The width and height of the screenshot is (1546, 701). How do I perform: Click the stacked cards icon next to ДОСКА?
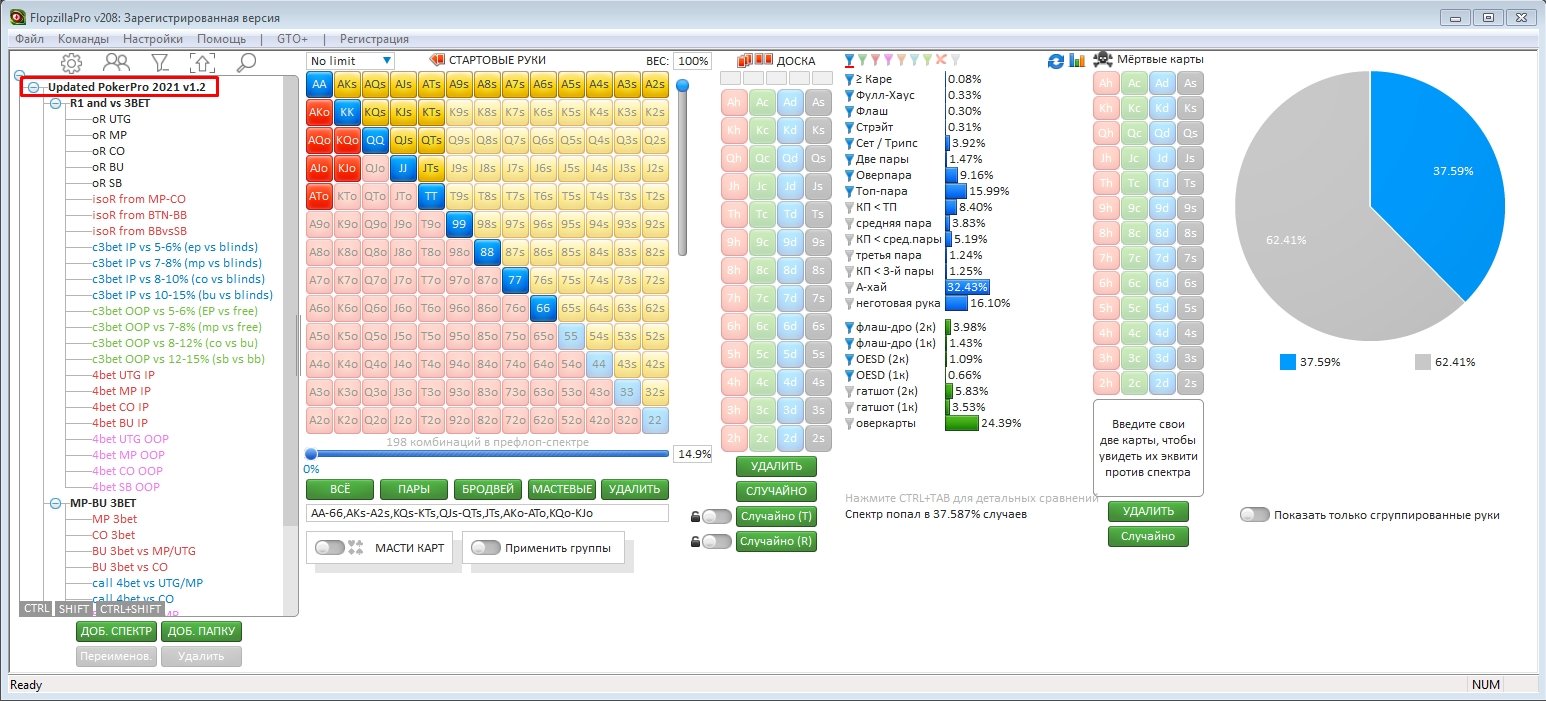click(744, 60)
